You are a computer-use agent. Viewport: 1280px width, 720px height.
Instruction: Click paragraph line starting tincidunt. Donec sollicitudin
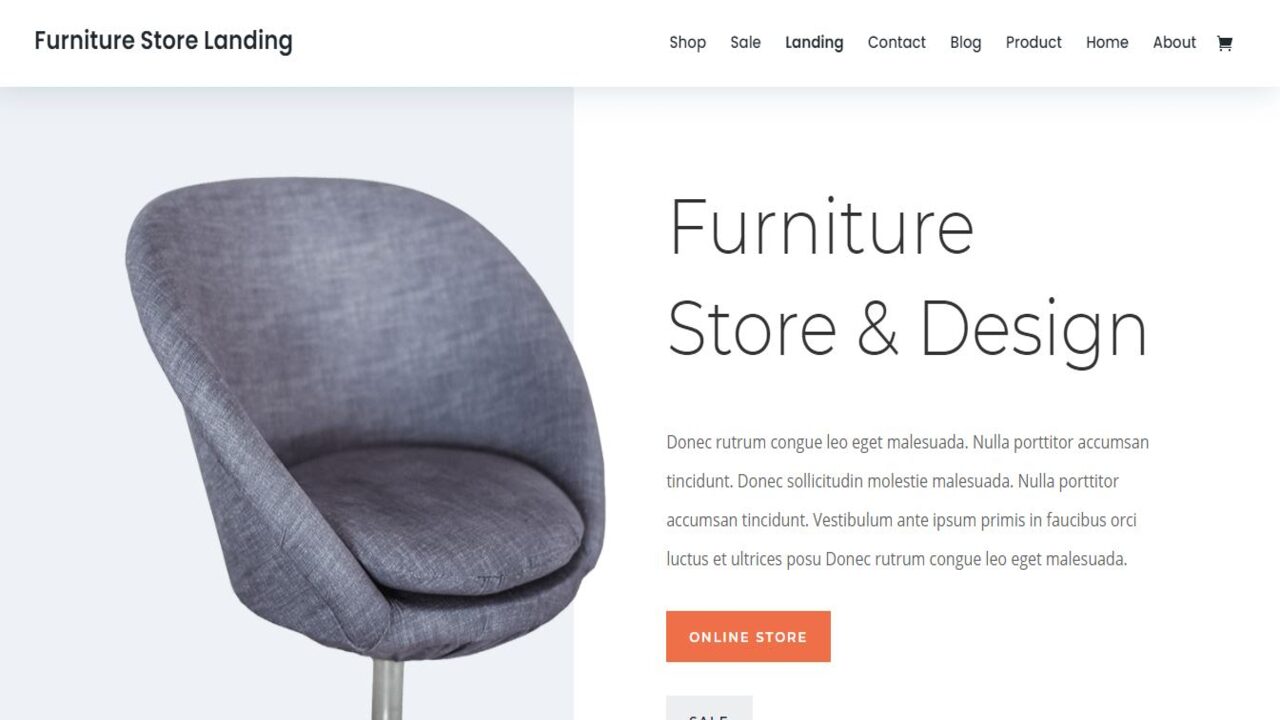(x=892, y=481)
